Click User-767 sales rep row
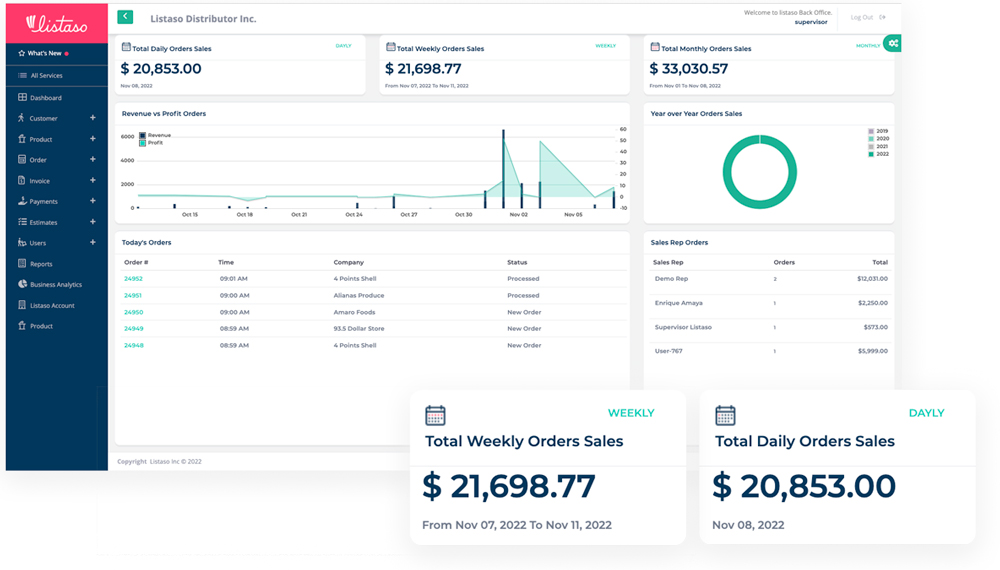The width and height of the screenshot is (1000, 570). 770,351
